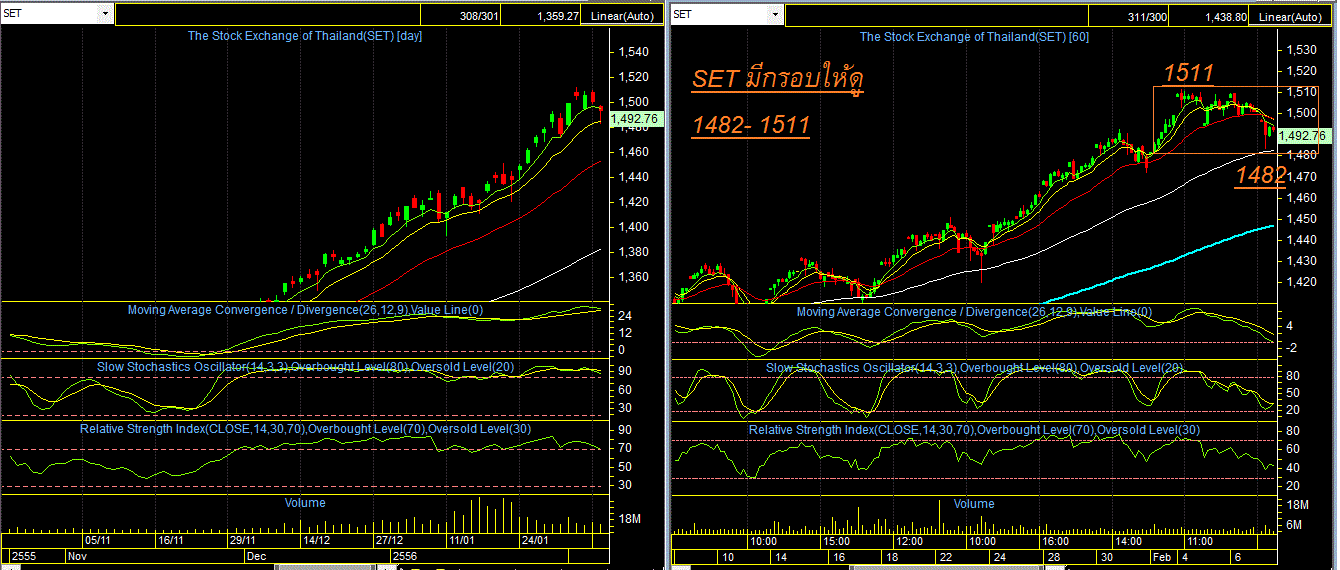Click the Dec month label on the daily axis
Viewport: 1340px width, 570px height.
[257, 554]
